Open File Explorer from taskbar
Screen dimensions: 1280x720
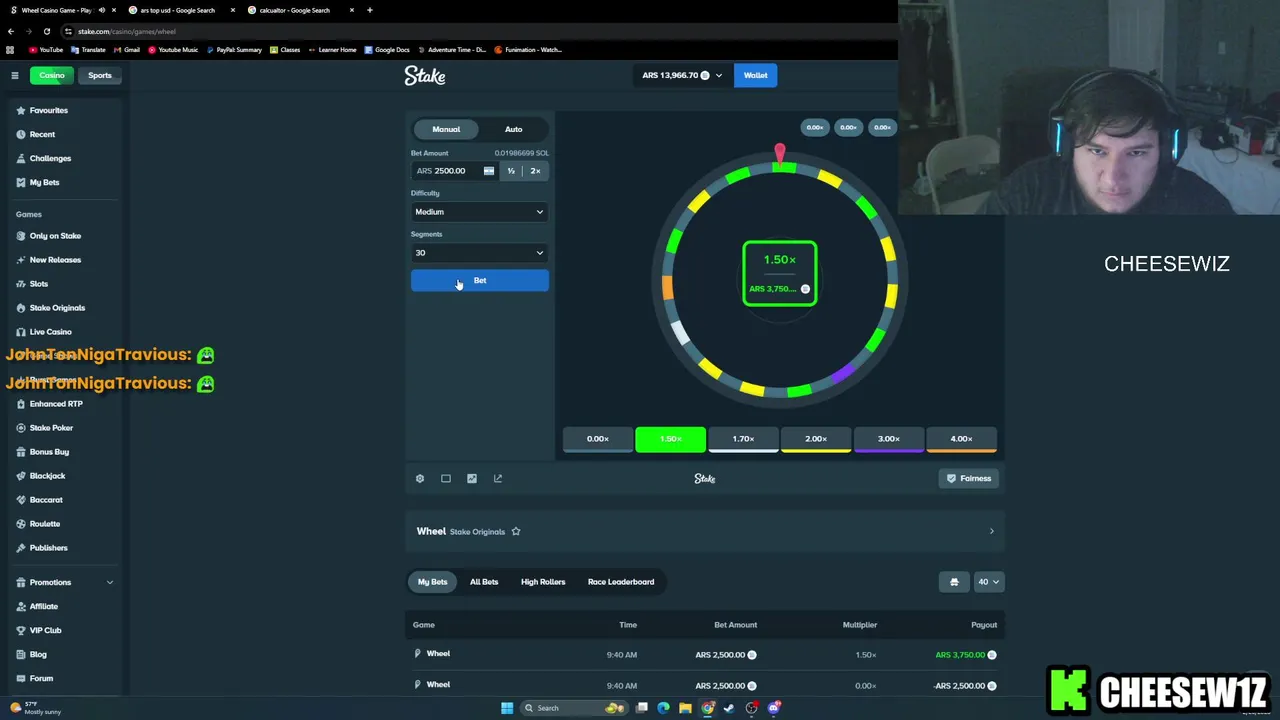point(685,708)
